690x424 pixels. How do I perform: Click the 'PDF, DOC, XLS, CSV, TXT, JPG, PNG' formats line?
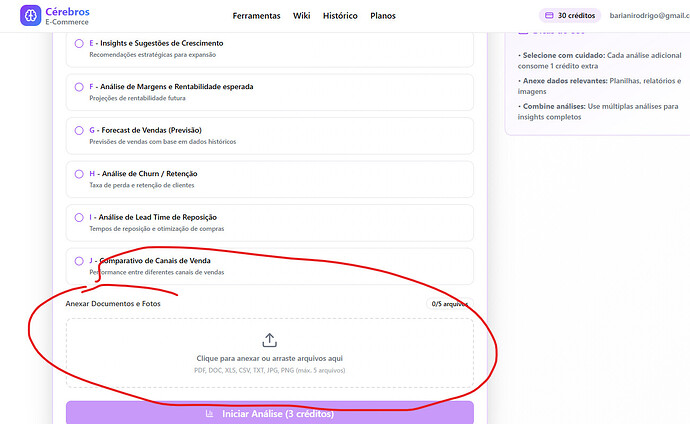click(x=269, y=370)
